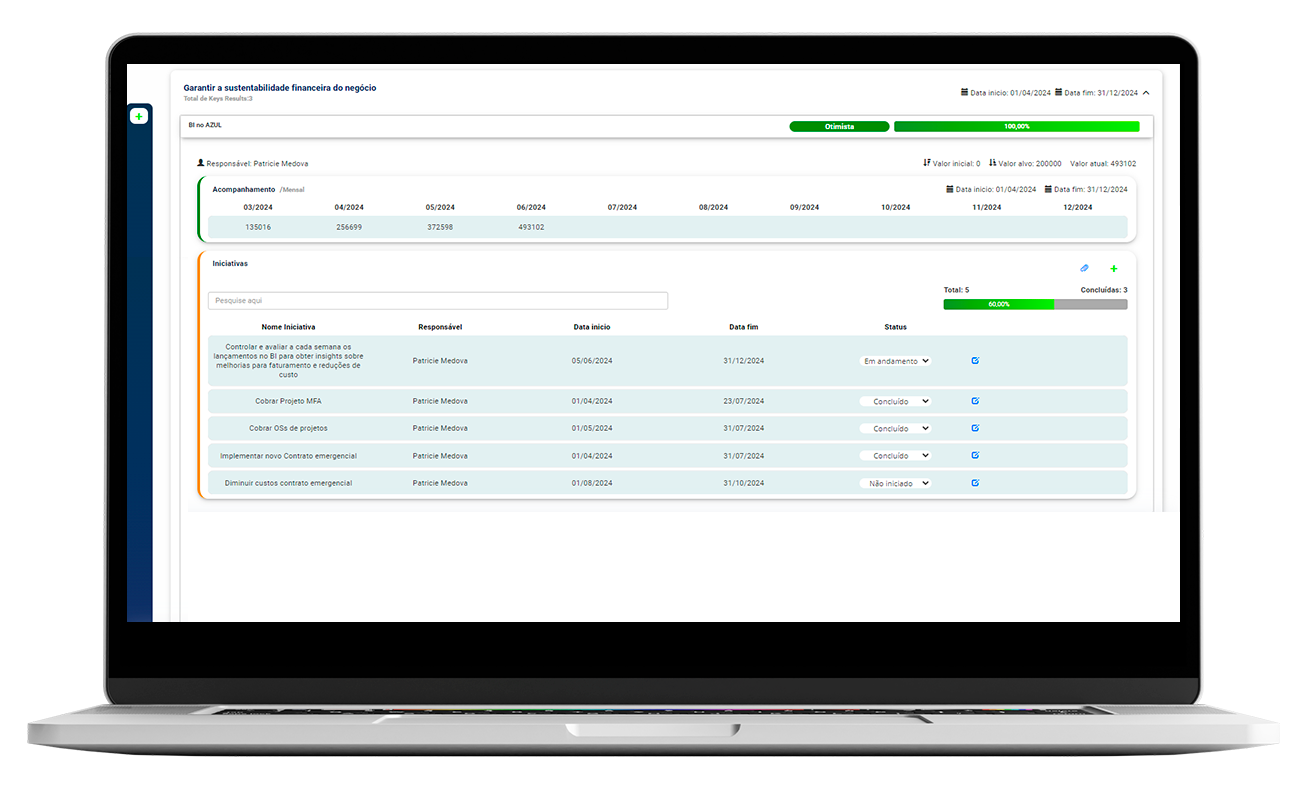Click the 'Acompanhamento' section title
This screenshot has width=1308, height=800.
tap(244, 189)
